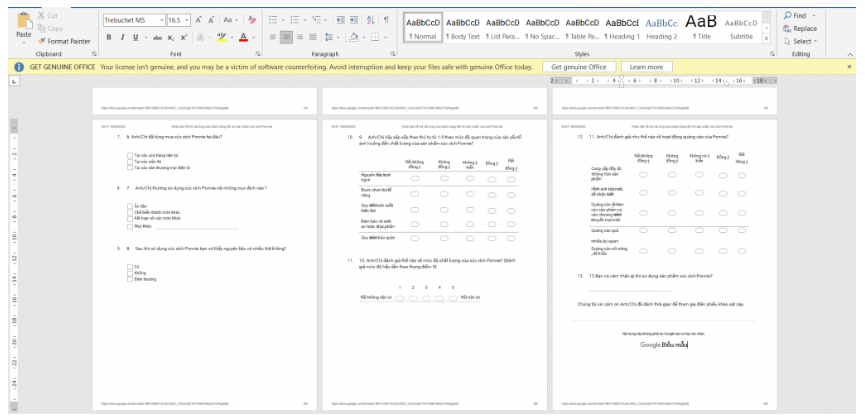Screen dimensions: 865x419
Task: Open the Select dropdown in Editing
Action: pos(803,41)
